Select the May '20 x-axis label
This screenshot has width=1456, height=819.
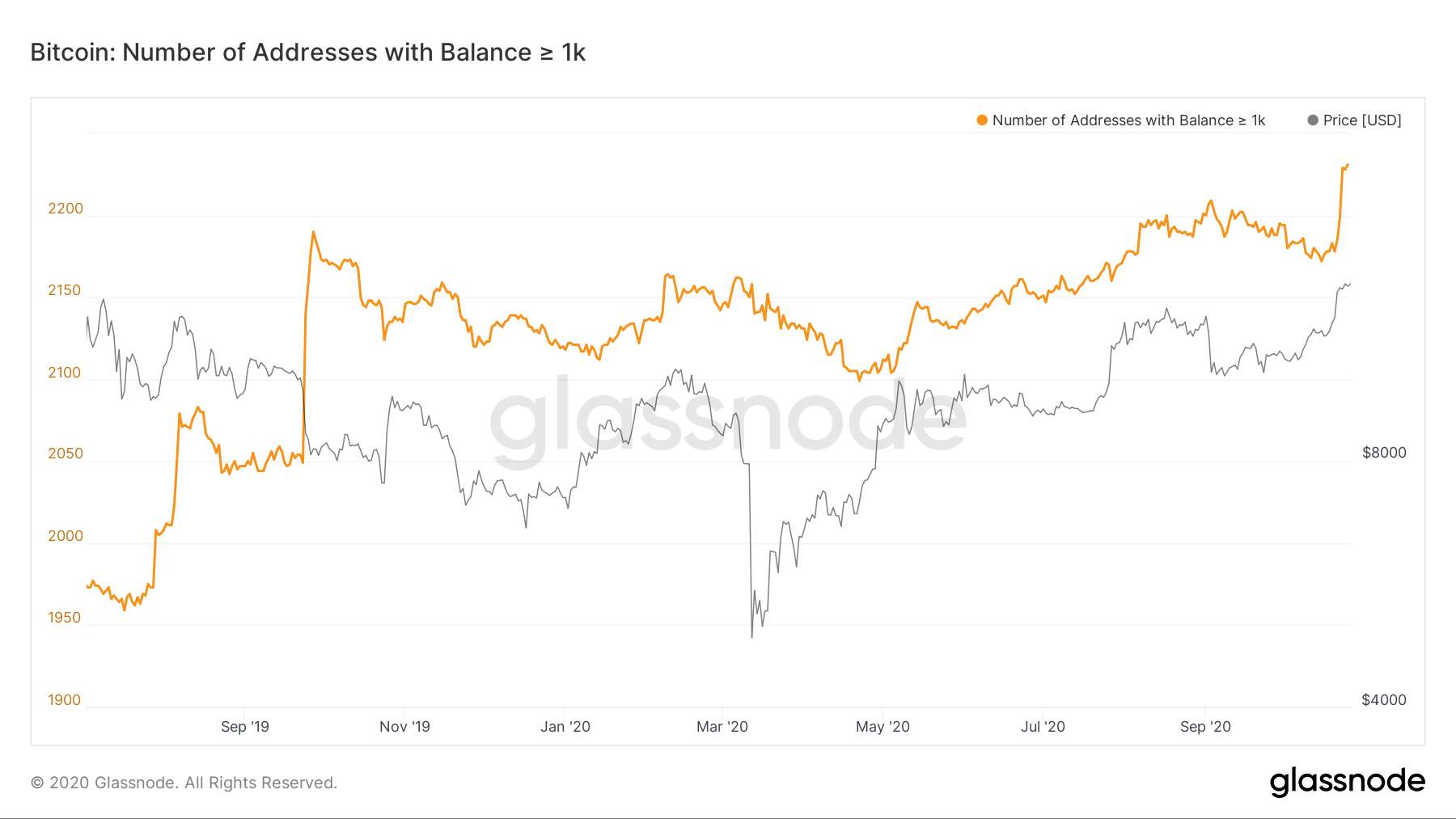[x=882, y=727]
